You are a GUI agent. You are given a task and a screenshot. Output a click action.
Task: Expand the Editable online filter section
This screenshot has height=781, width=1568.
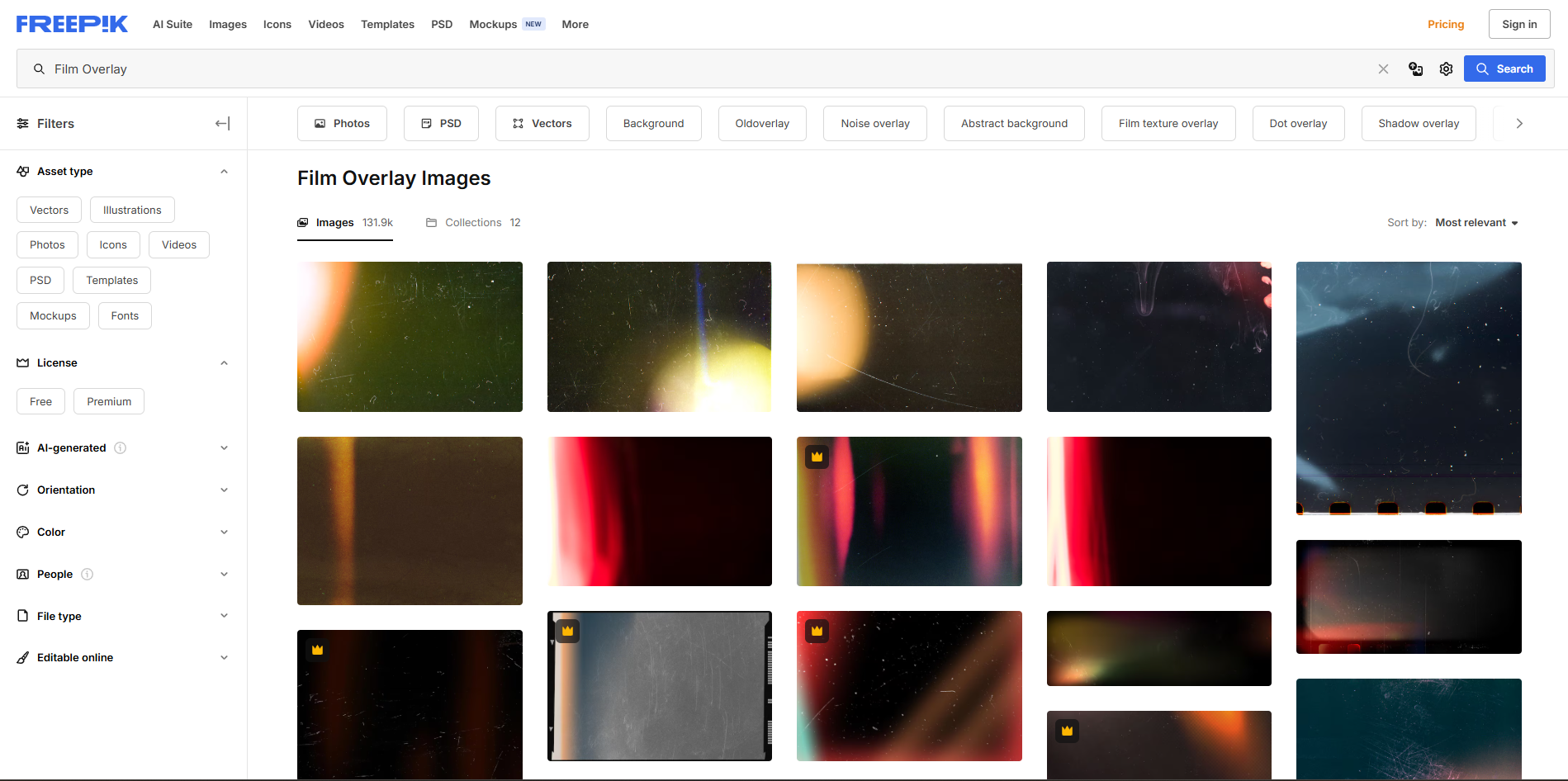[x=224, y=658]
